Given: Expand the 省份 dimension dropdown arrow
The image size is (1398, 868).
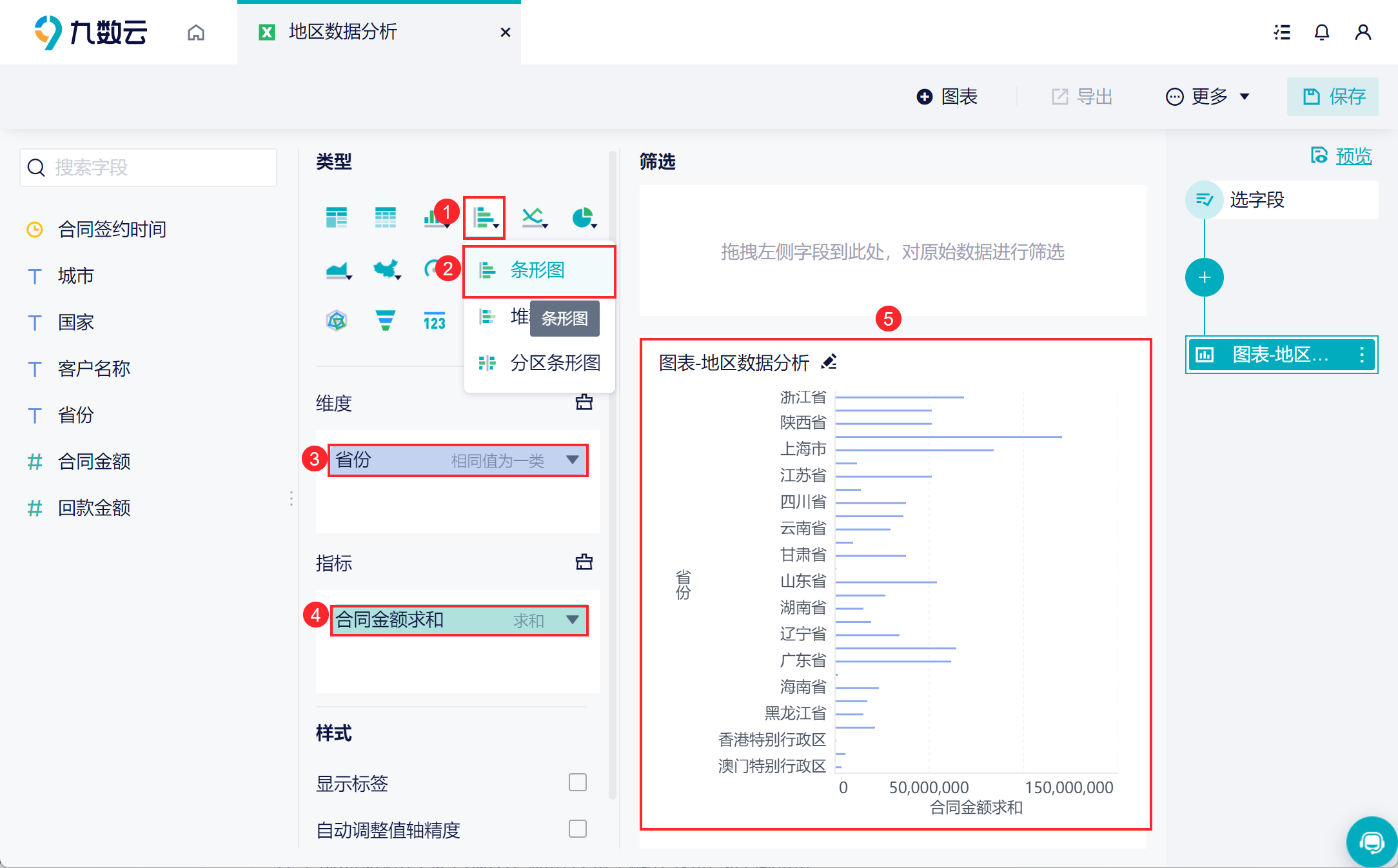Looking at the screenshot, I should pyautogui.click(x=572, y=460).
